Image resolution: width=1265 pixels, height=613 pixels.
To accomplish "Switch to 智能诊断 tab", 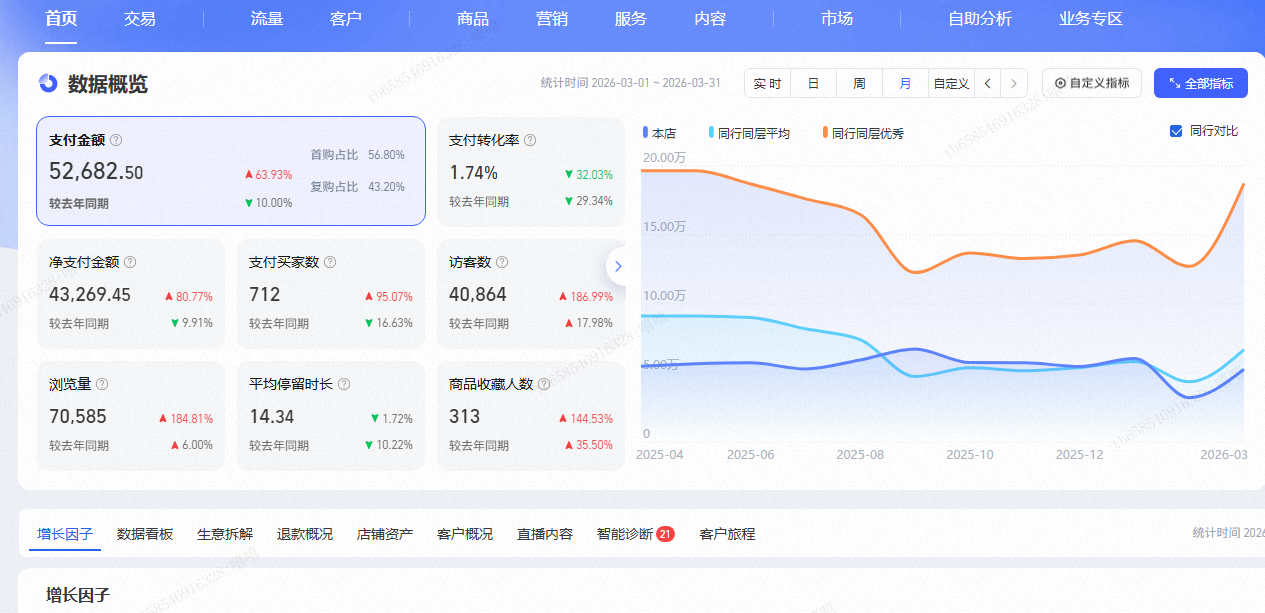I will click(x=625, y=534).
